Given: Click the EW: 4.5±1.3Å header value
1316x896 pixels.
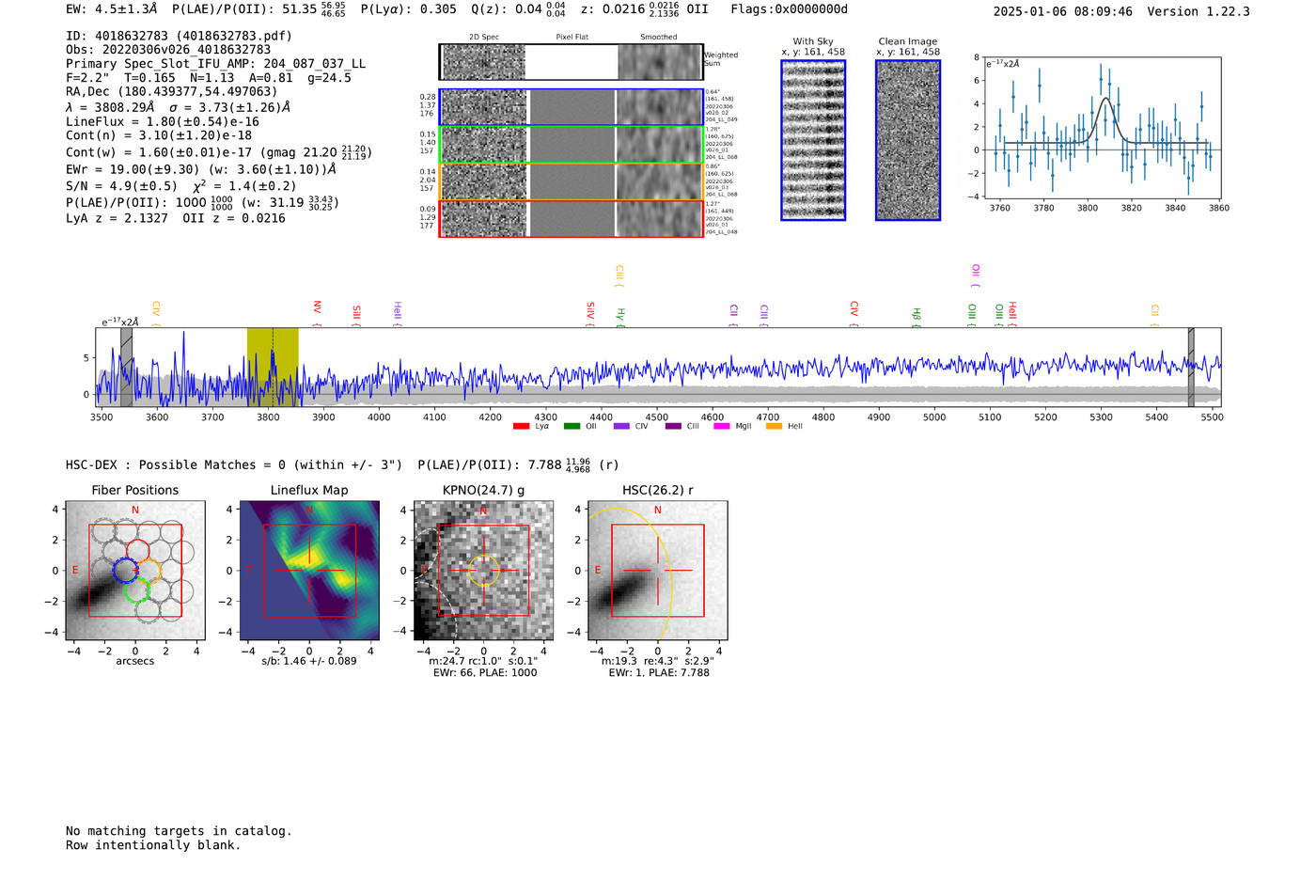Looking at the screenshot, I should (112, 9).
